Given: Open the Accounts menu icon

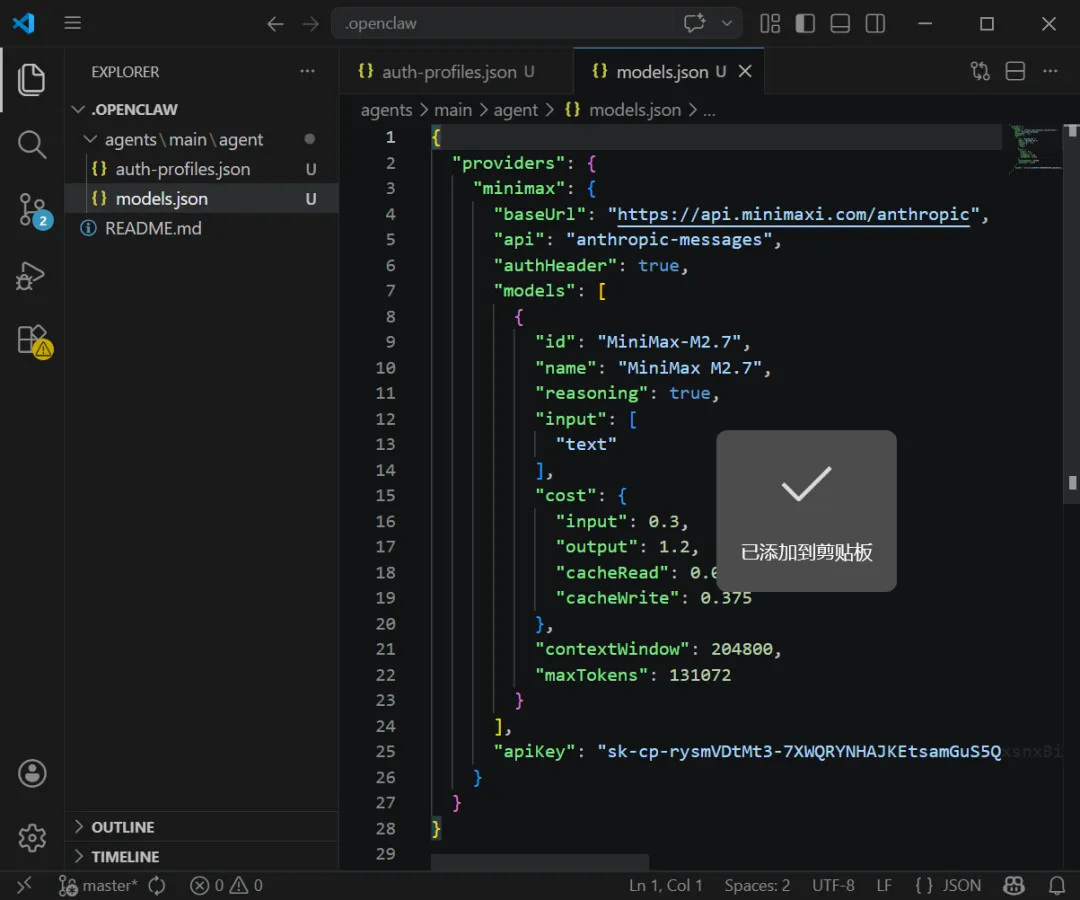Looking at the screenshot, I should pyautogui.click(x=32, y=773).
